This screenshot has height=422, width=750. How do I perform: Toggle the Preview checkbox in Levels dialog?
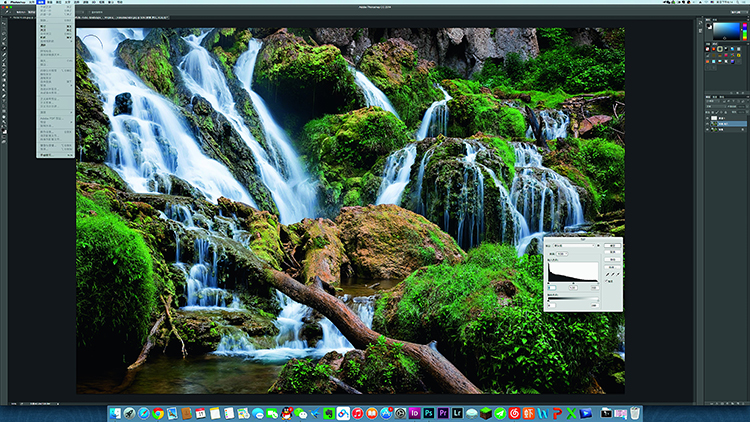pyautogui.click(x=605, y=283)
